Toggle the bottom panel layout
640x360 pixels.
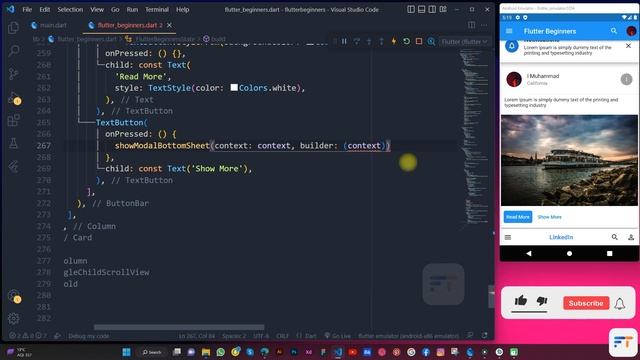tap(422, 9)
